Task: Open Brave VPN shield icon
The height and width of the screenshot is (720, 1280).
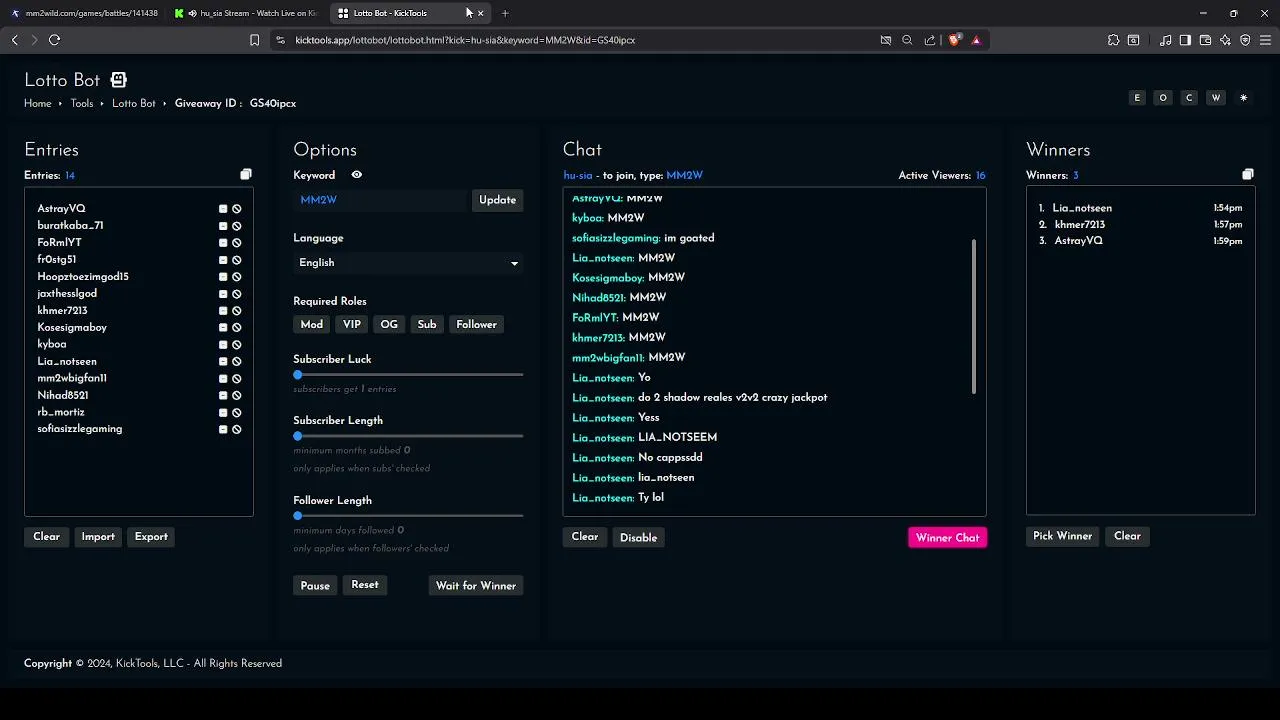Action: (x=1245, y=40)
